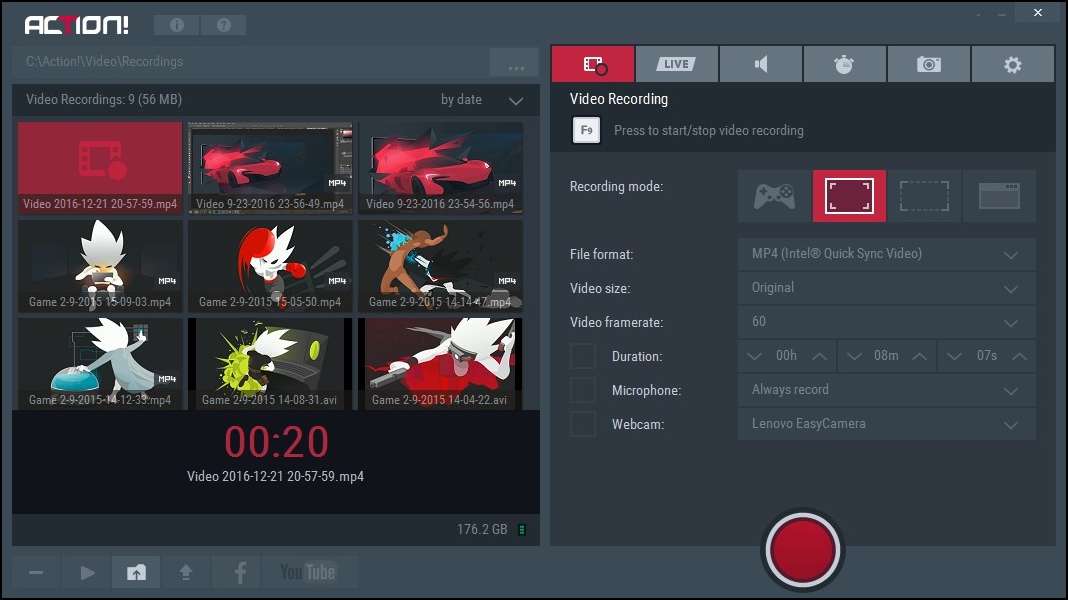Increase the duration minutes value
The image size is (1068, 600).
point(919,356)
